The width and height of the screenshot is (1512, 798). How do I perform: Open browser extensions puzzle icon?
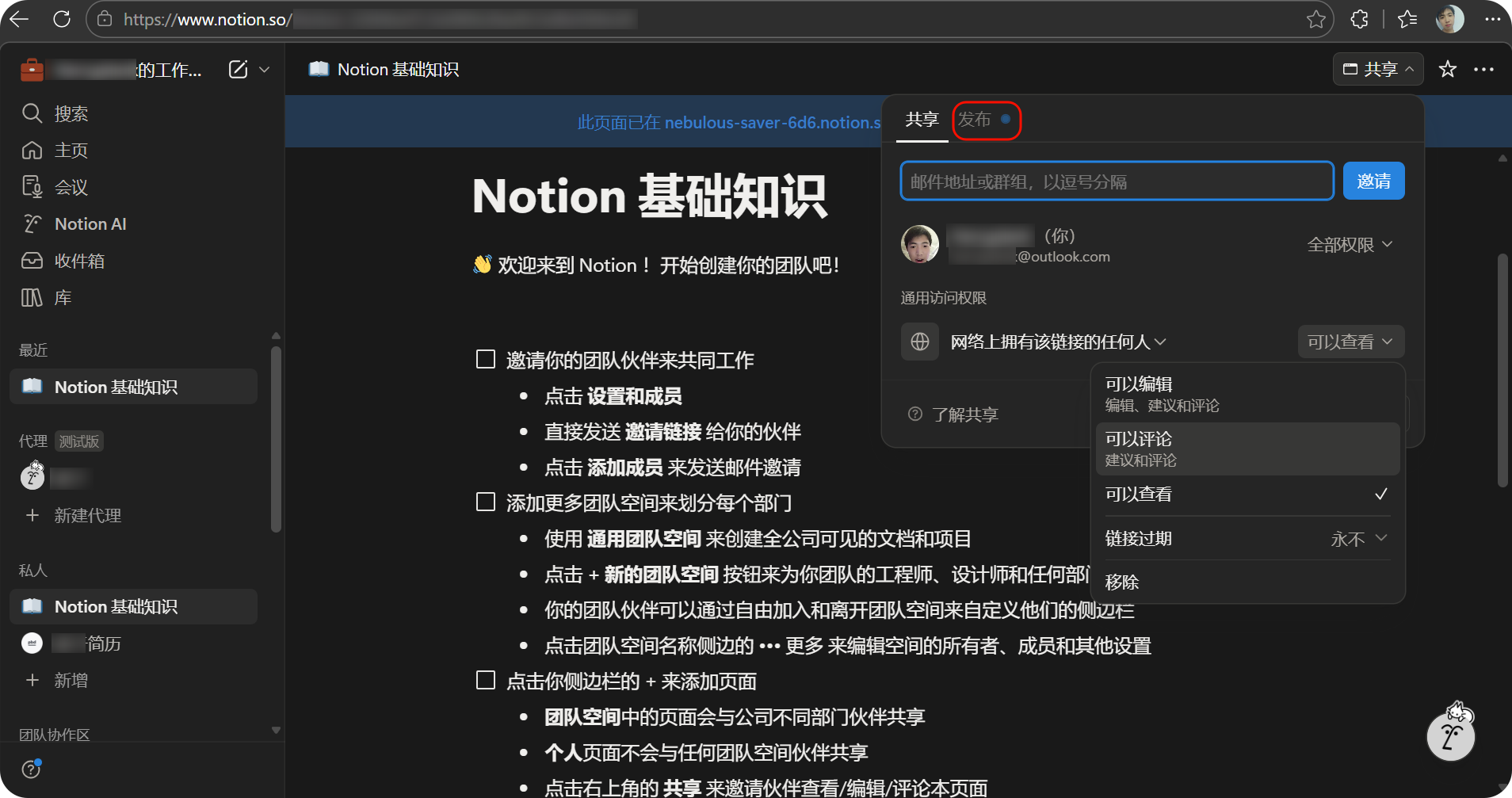coord(1360,19)
